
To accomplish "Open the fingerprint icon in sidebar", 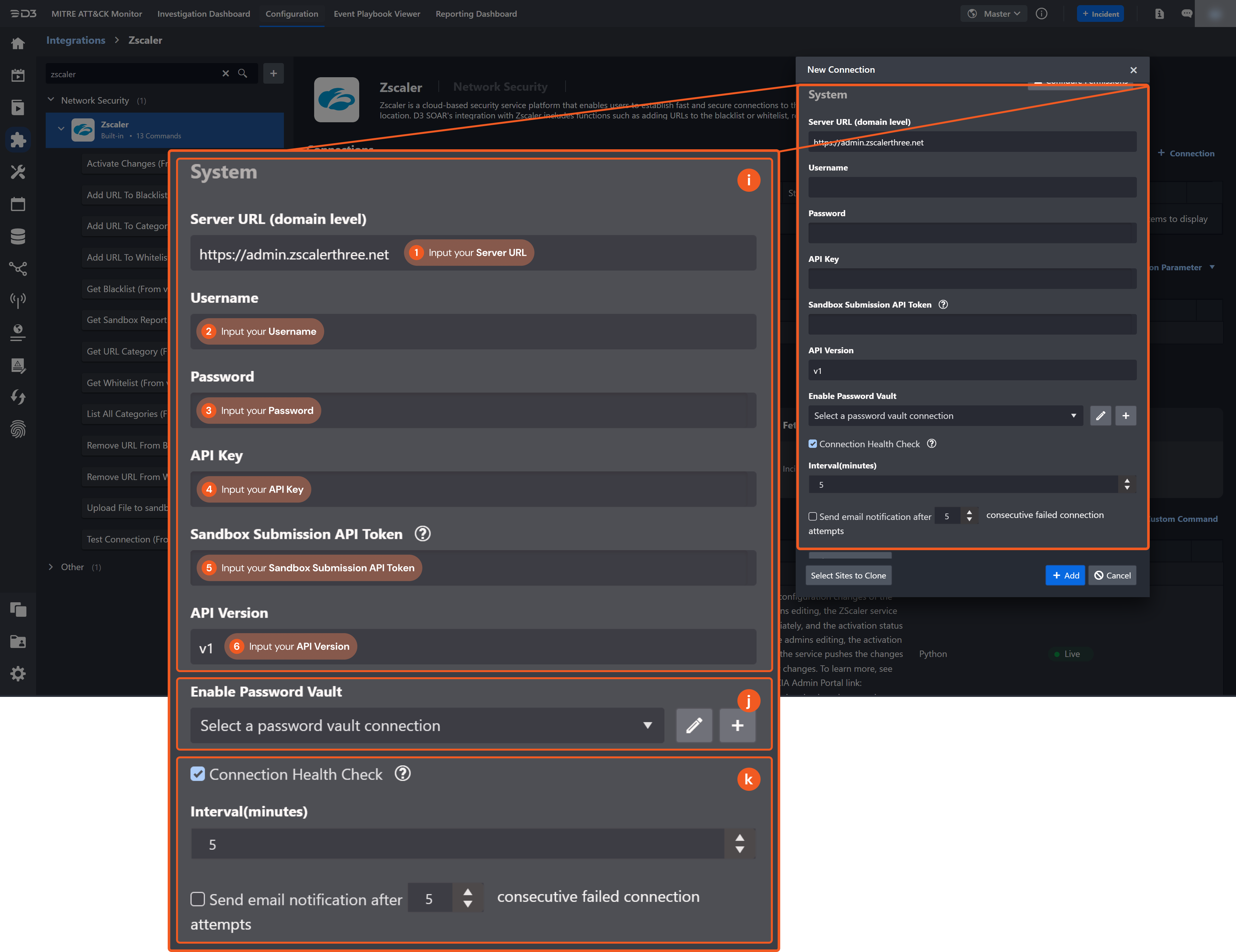I will [18, 429].
